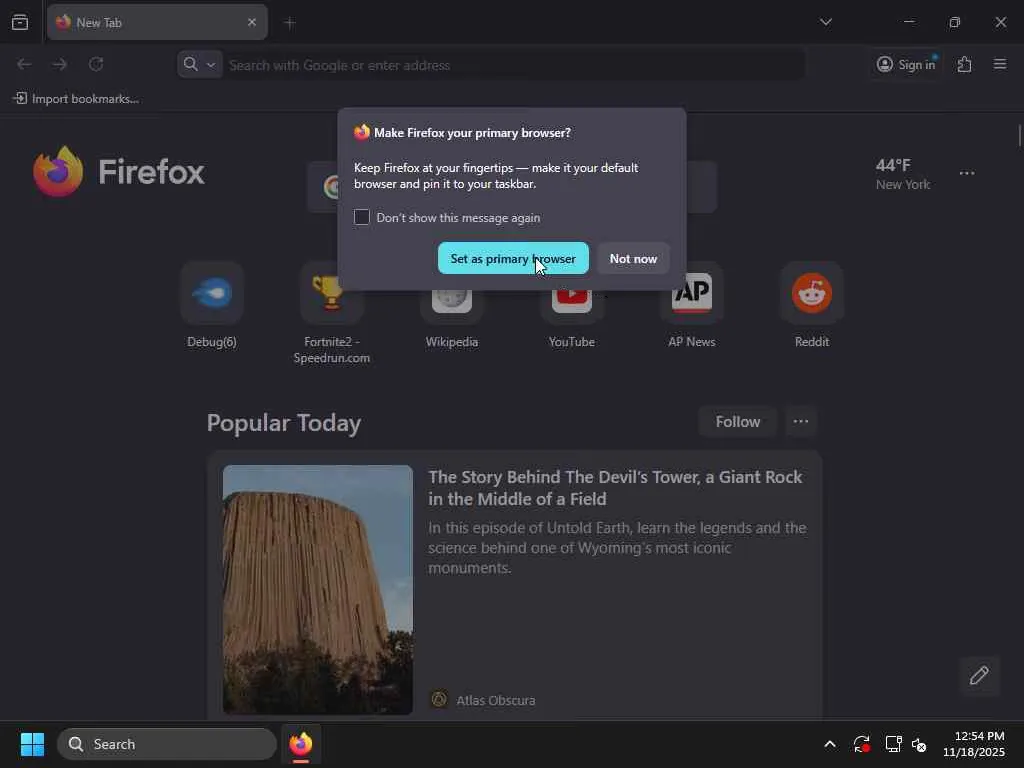Open the AP News shortcut tile

(692, 306)
